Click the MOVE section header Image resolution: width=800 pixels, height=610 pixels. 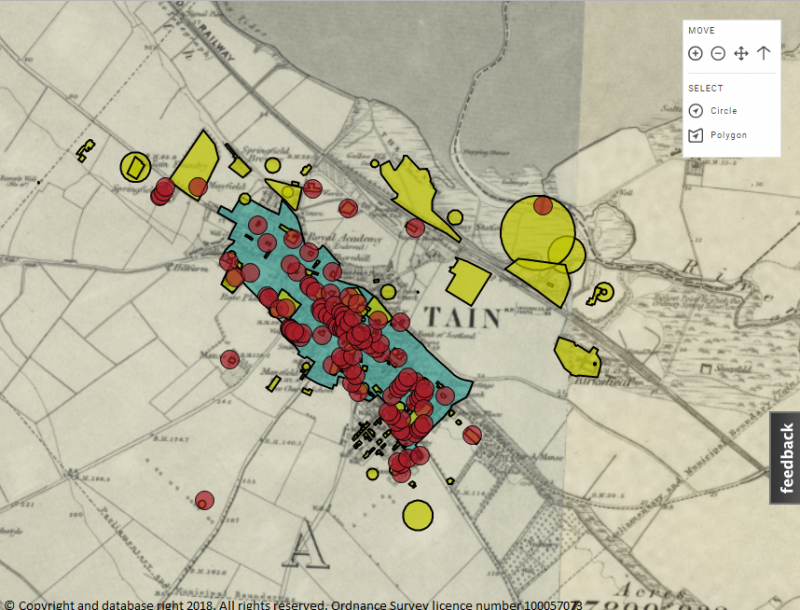click(700, 30)
